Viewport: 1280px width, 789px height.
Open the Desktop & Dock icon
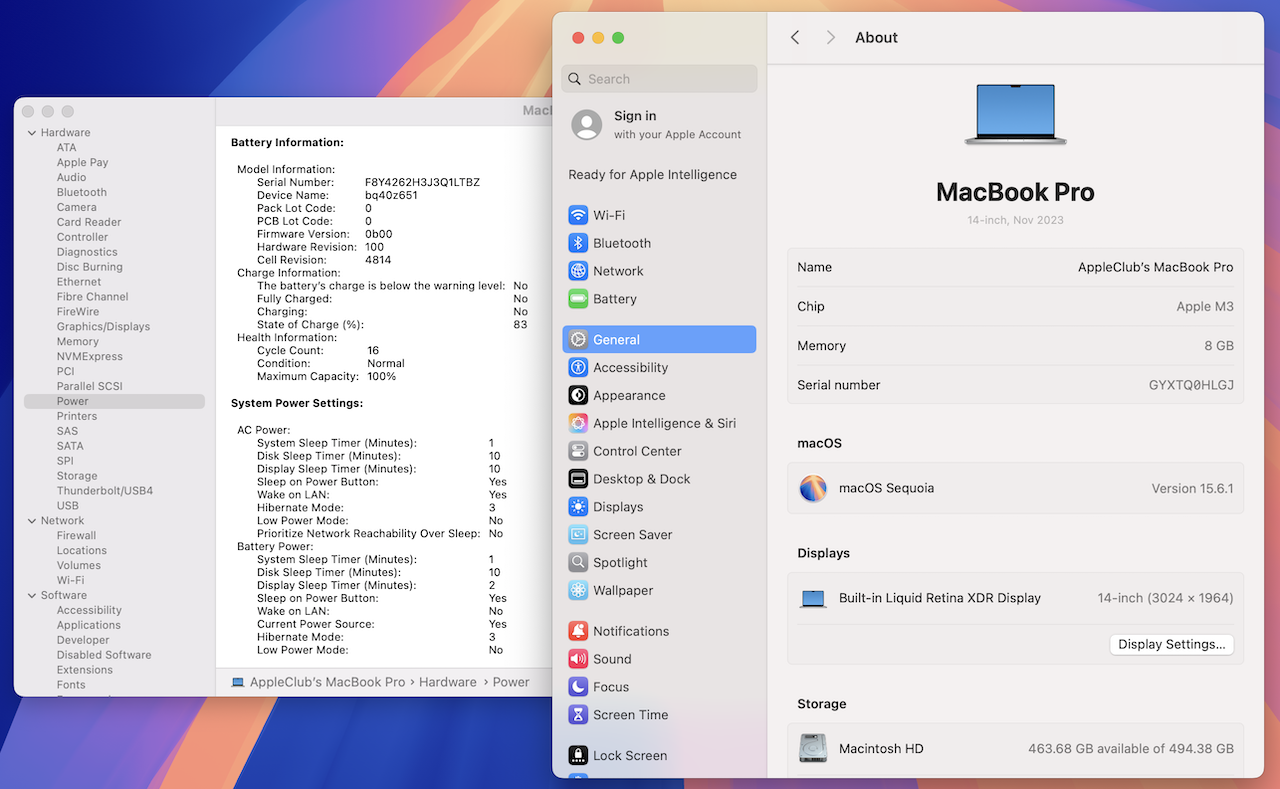(x=578, y=479)
